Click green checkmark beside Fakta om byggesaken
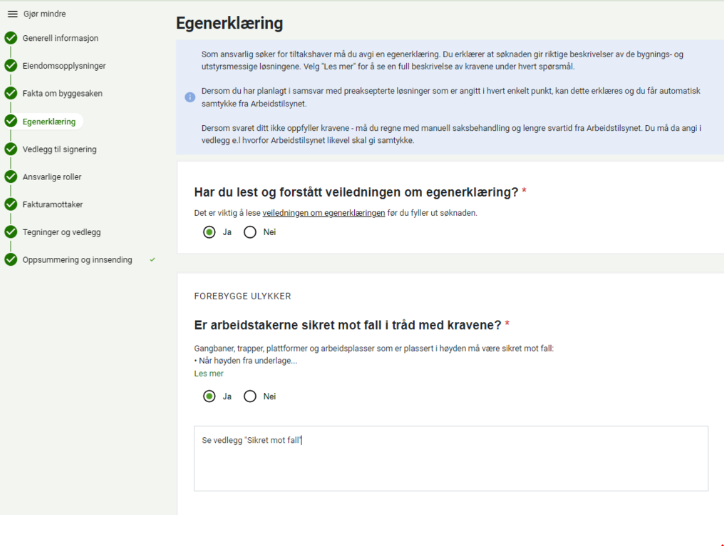Viewport: 724px width, 546px height. (x=11, y=94)
